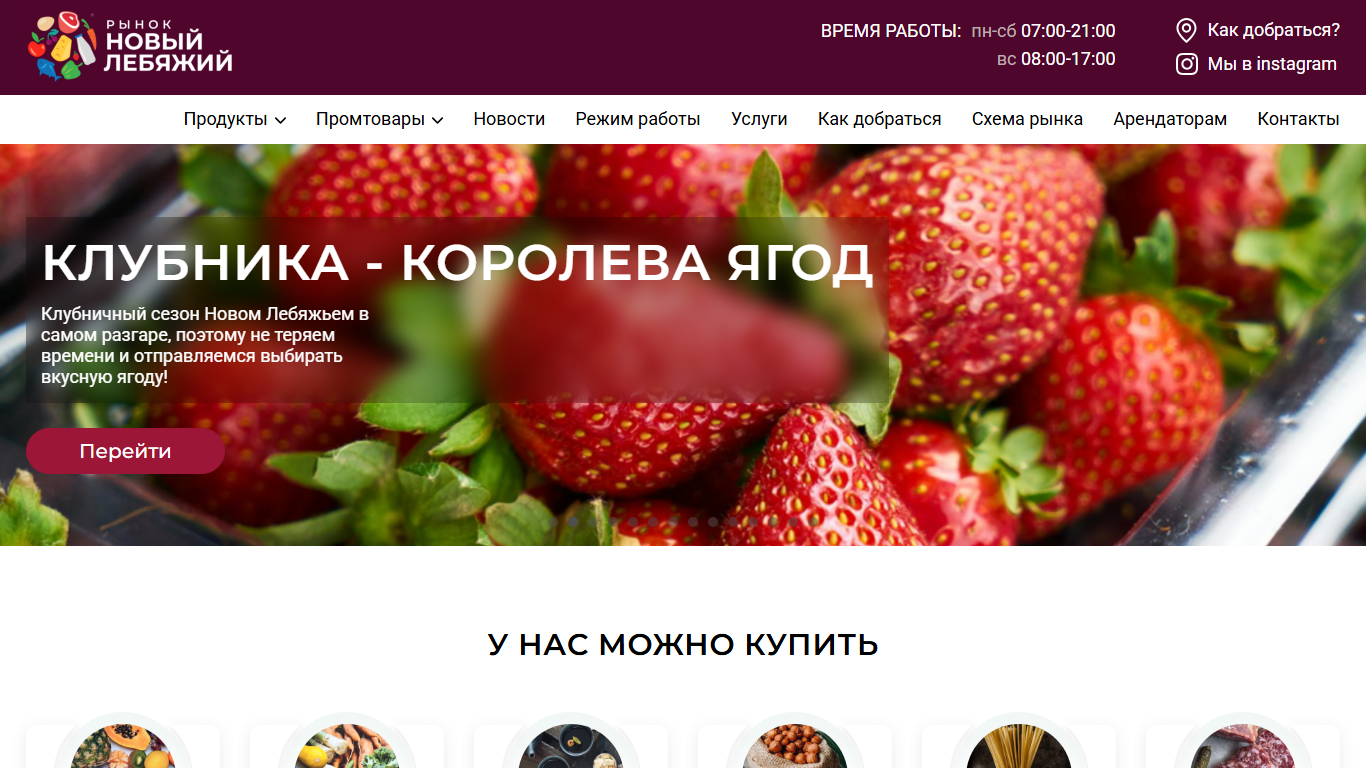Viewport: 1366px width, 768px height.
Task: Expand the Продукты dropdown menu
Action: point(235,119)
